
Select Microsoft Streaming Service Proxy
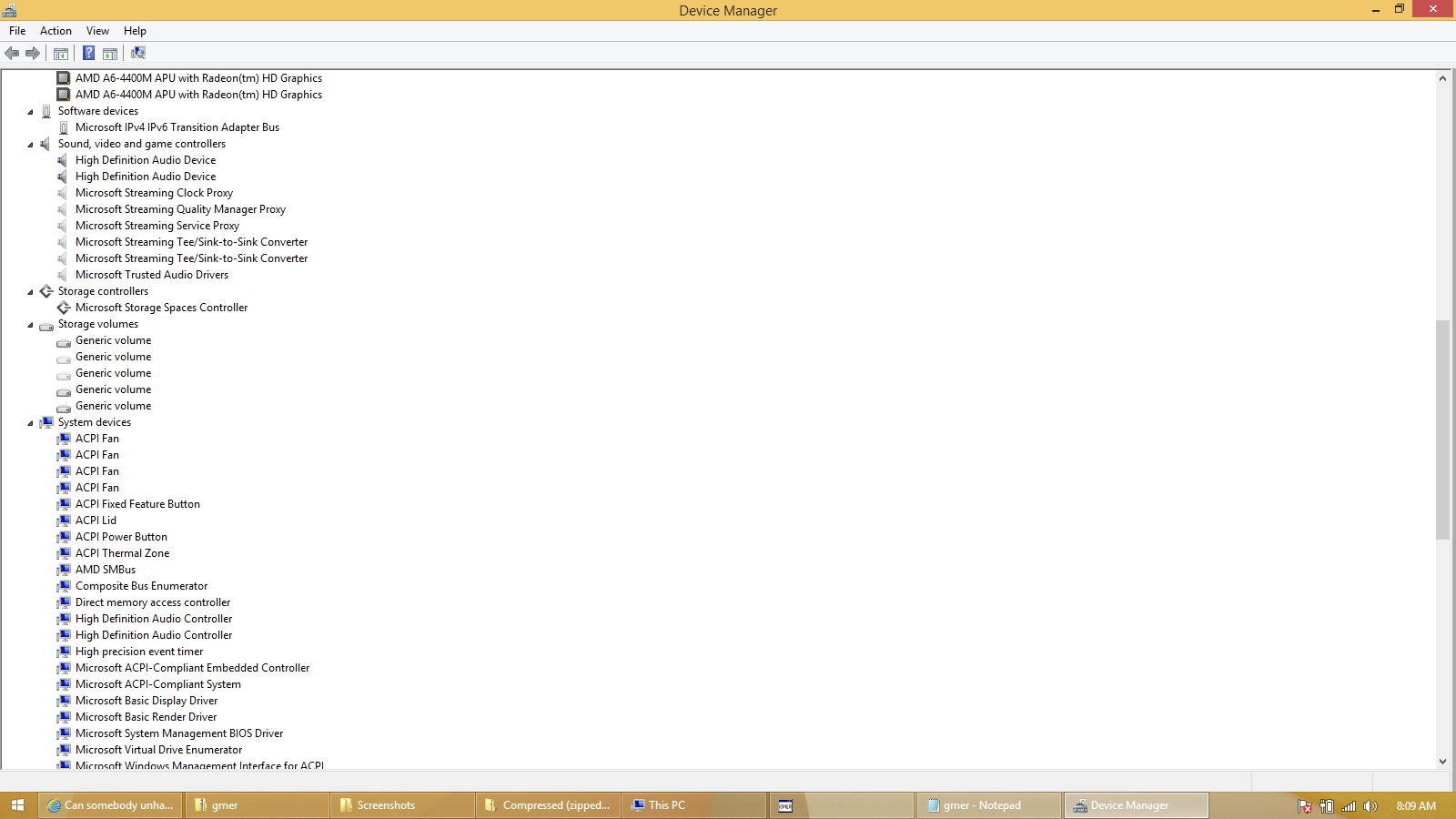(157, 226)
